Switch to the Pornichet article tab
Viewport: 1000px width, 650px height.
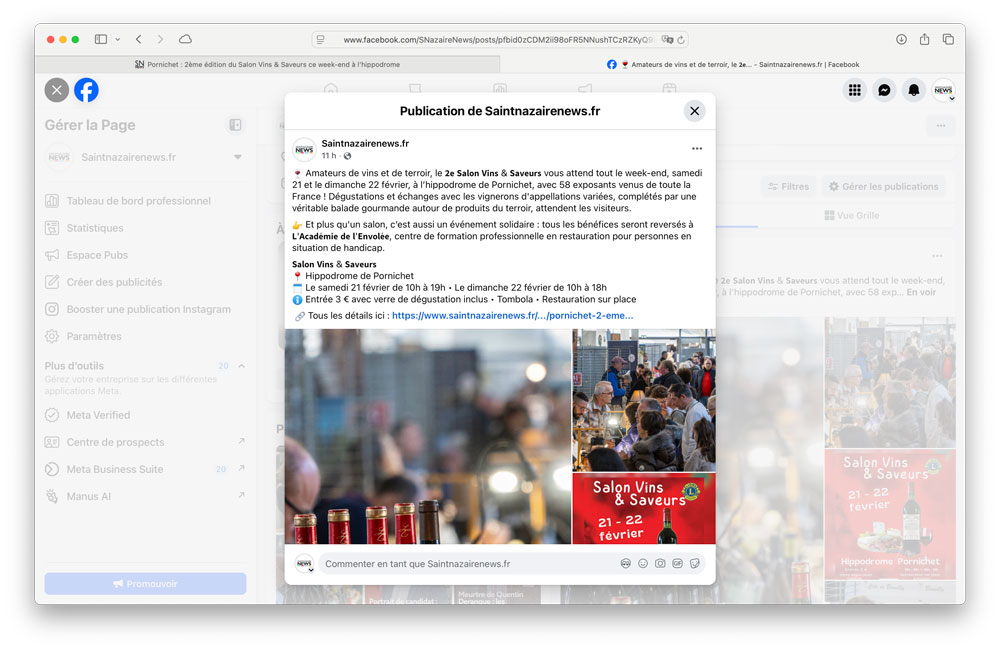[267, 64]
